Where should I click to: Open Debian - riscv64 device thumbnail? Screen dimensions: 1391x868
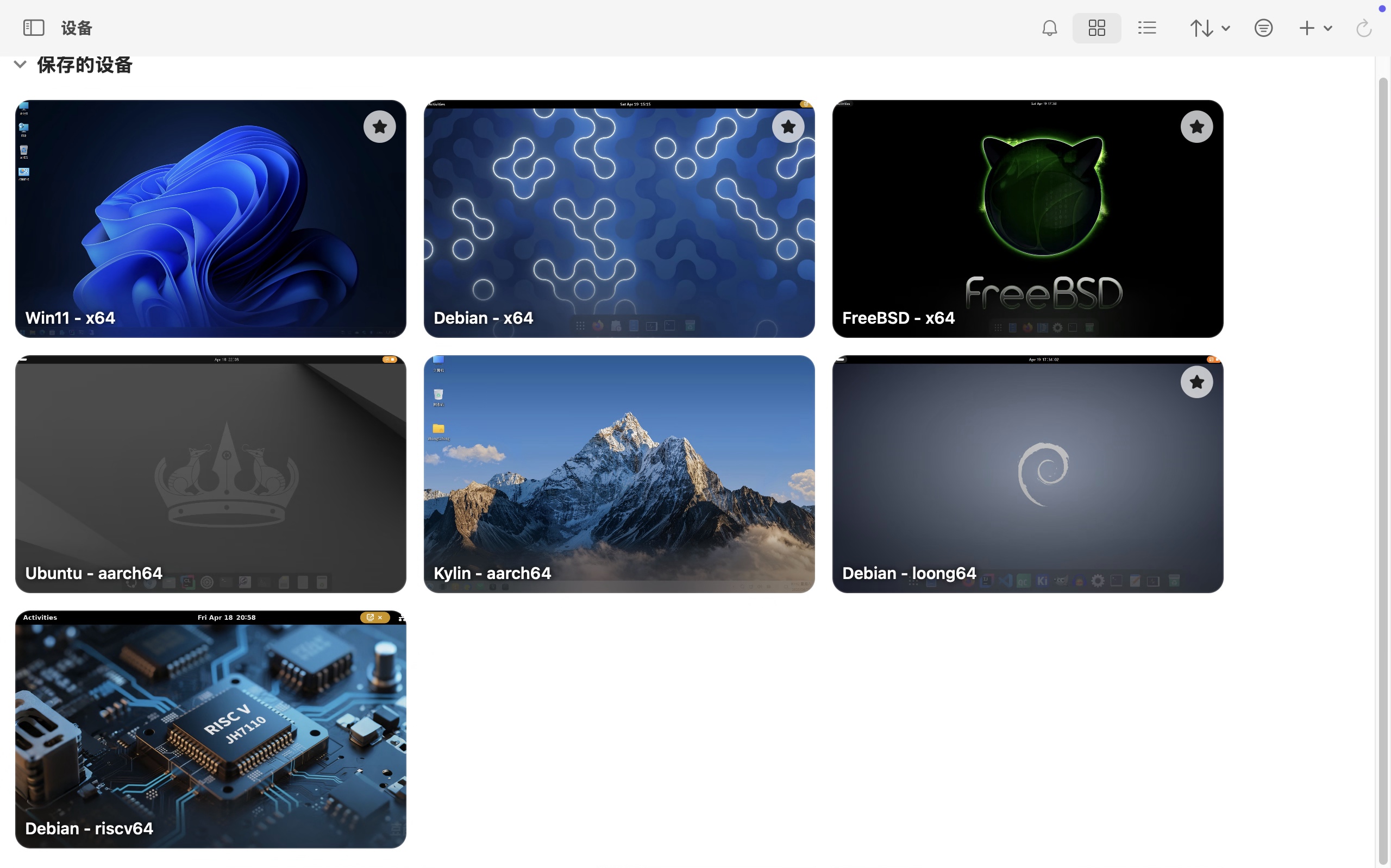[x=211, y=729]
